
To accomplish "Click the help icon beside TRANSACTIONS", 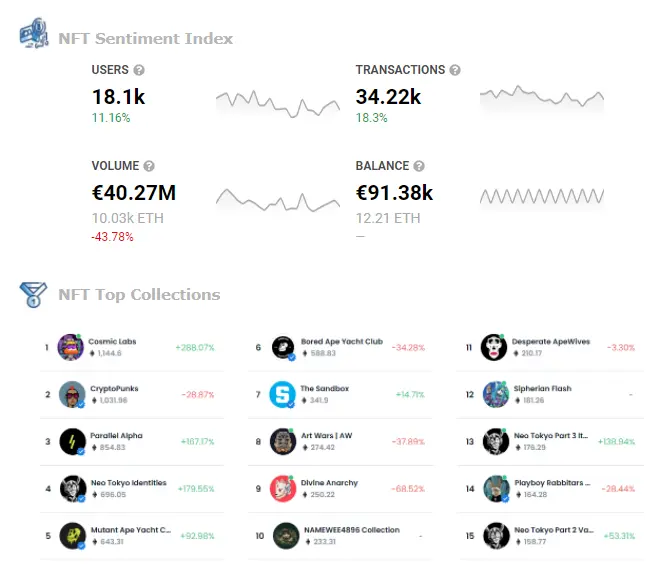I will [455, 70].
